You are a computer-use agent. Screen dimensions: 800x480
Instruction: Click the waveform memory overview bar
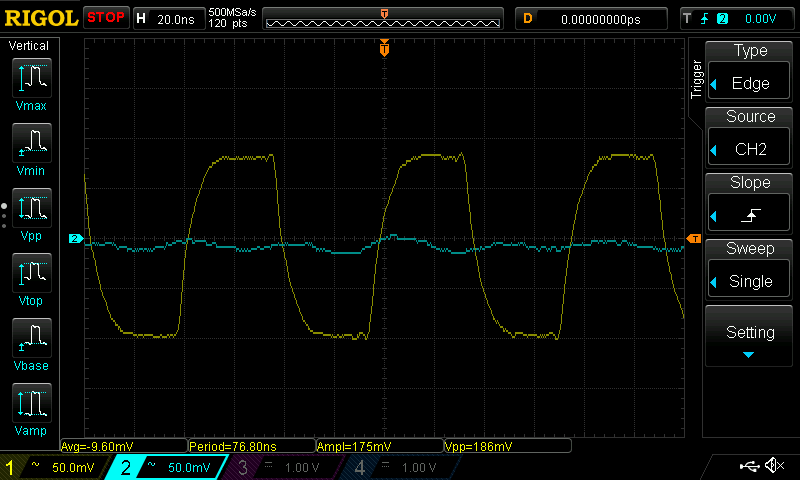pos(383,19)
